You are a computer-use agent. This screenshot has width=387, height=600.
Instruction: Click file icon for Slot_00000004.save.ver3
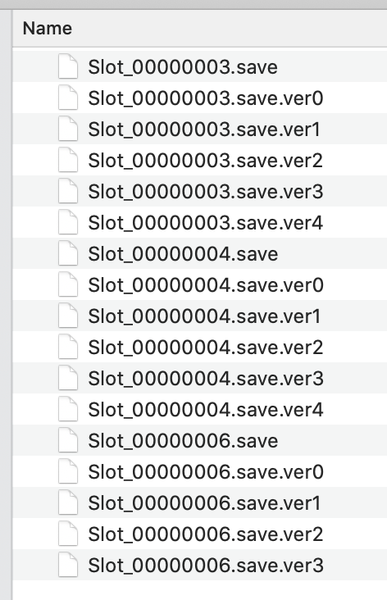pos(68,378)
